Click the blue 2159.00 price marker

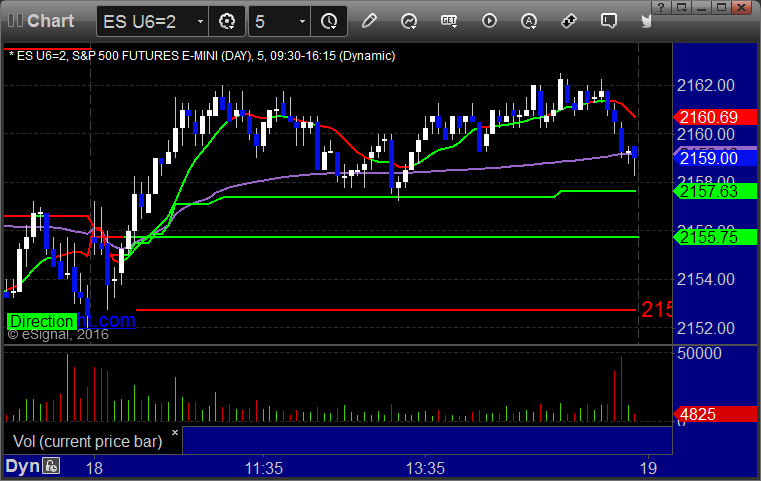pos(714,158)
